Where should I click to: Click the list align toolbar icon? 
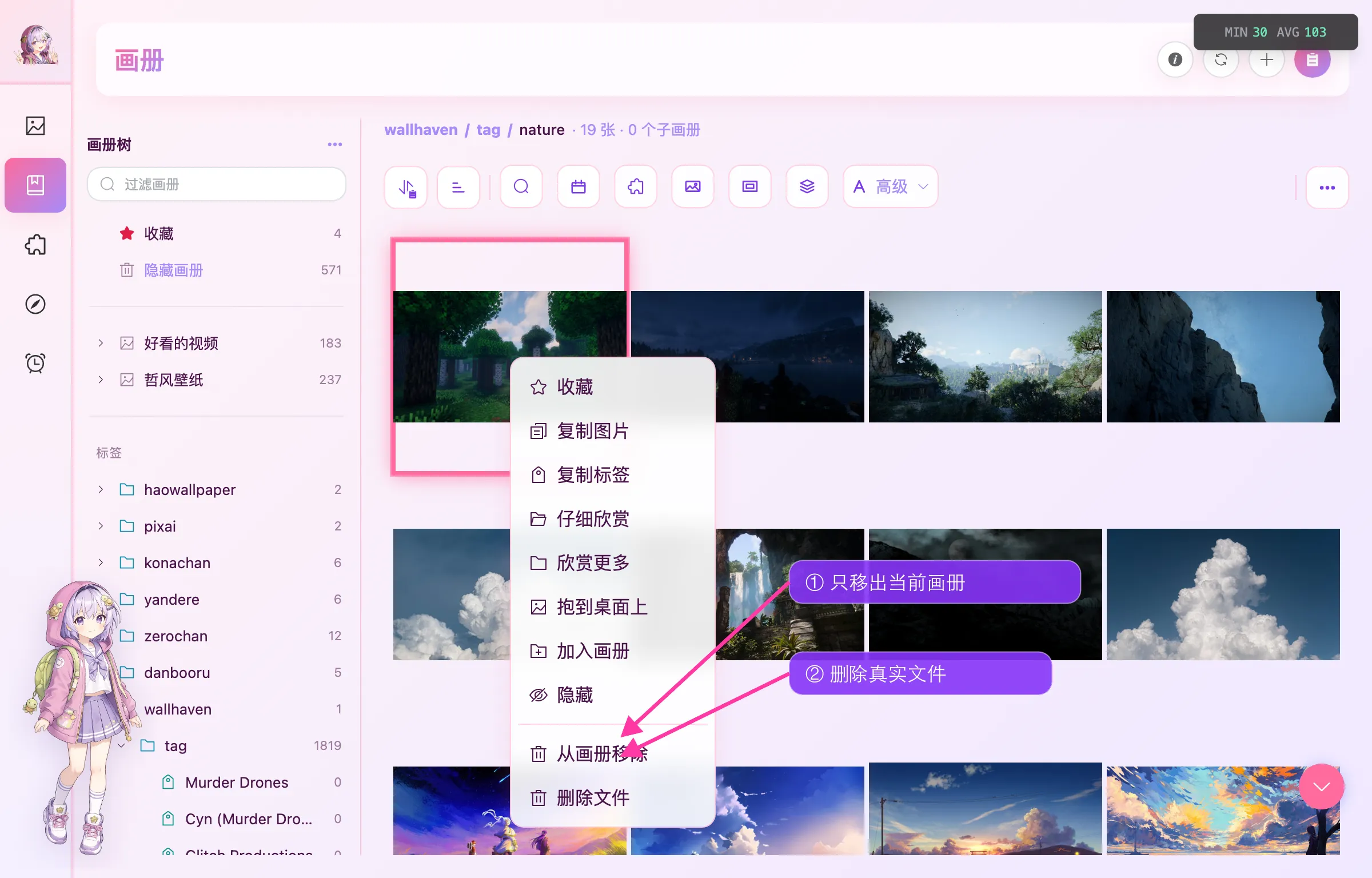click(458, 187)
